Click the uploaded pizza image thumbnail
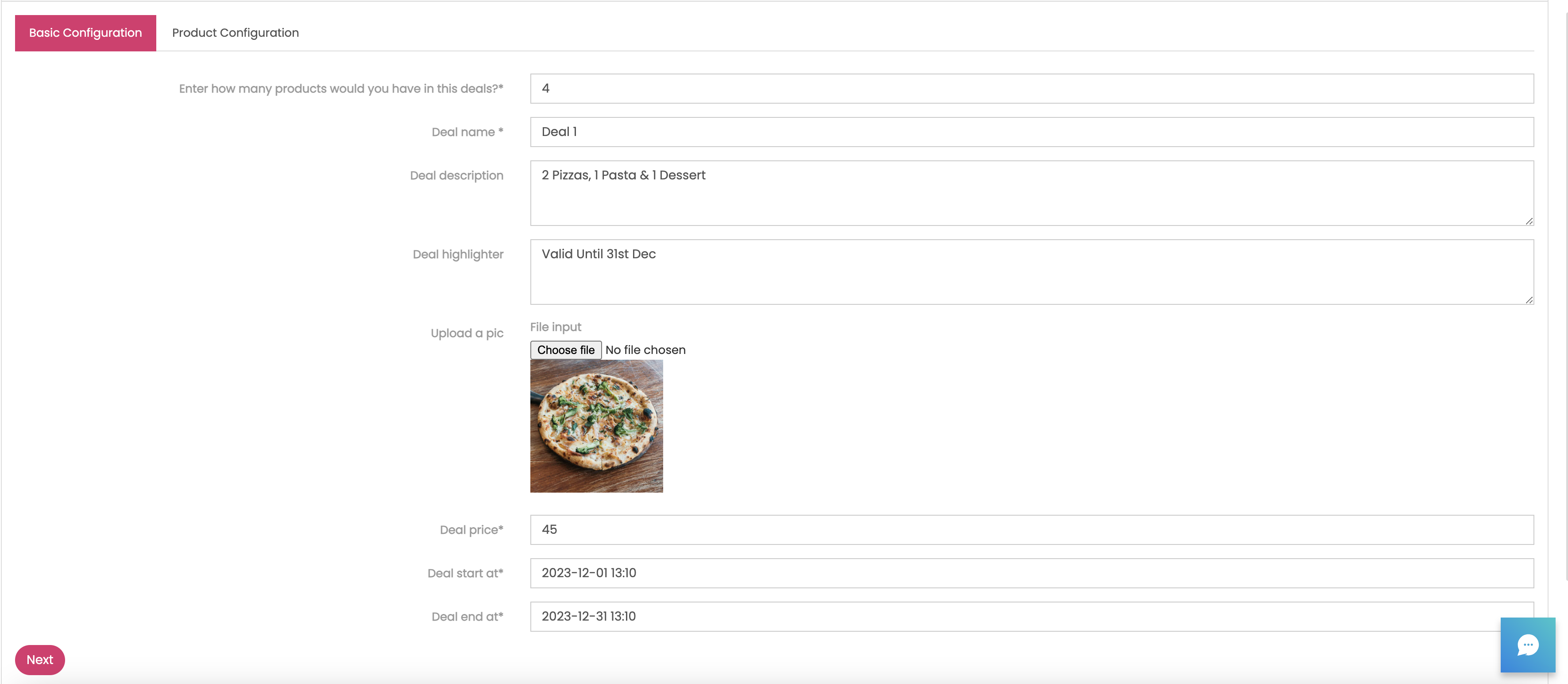 click(596, 426)
